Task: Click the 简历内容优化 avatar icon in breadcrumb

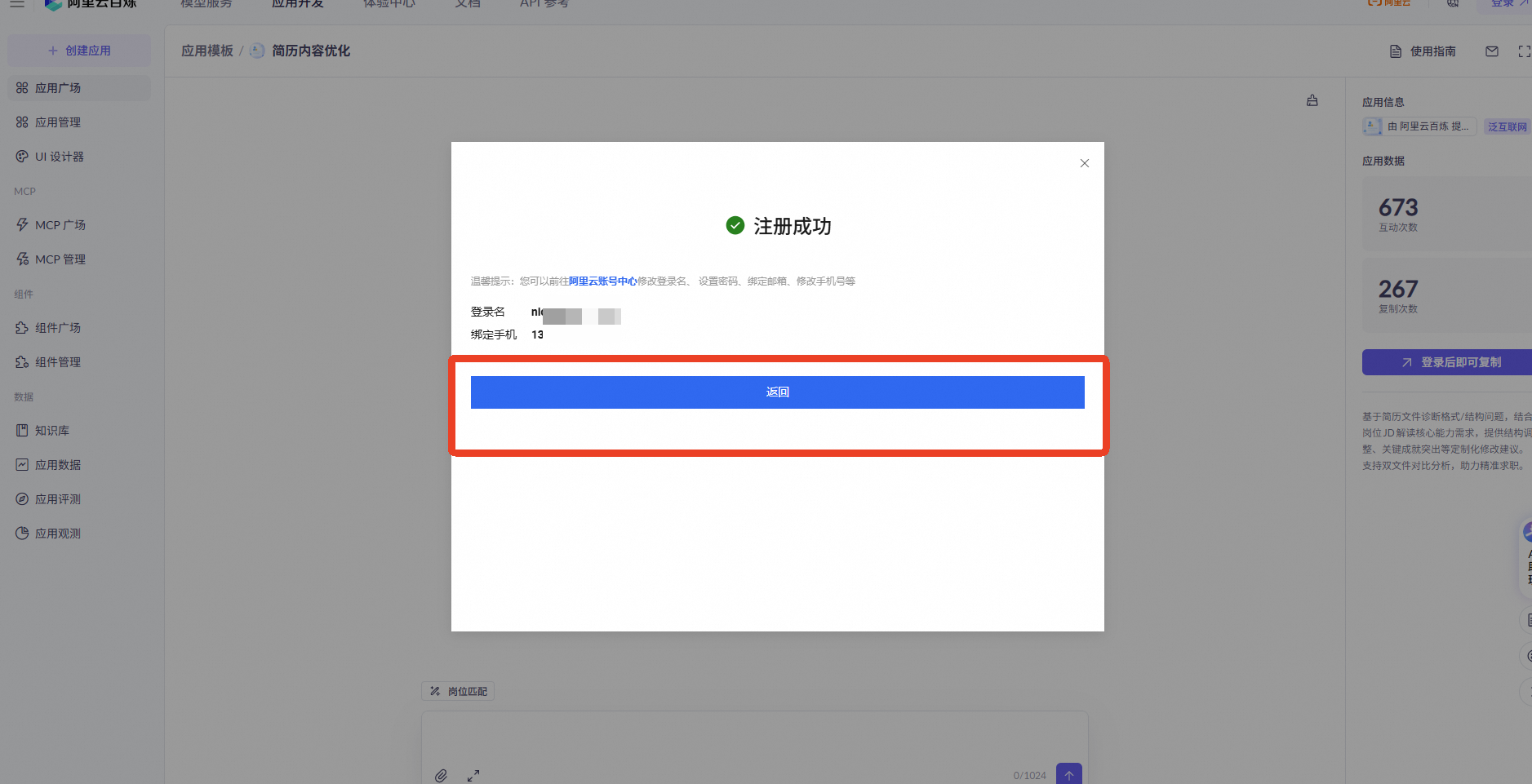Action: pyautogui.click(x=257, y=51)
